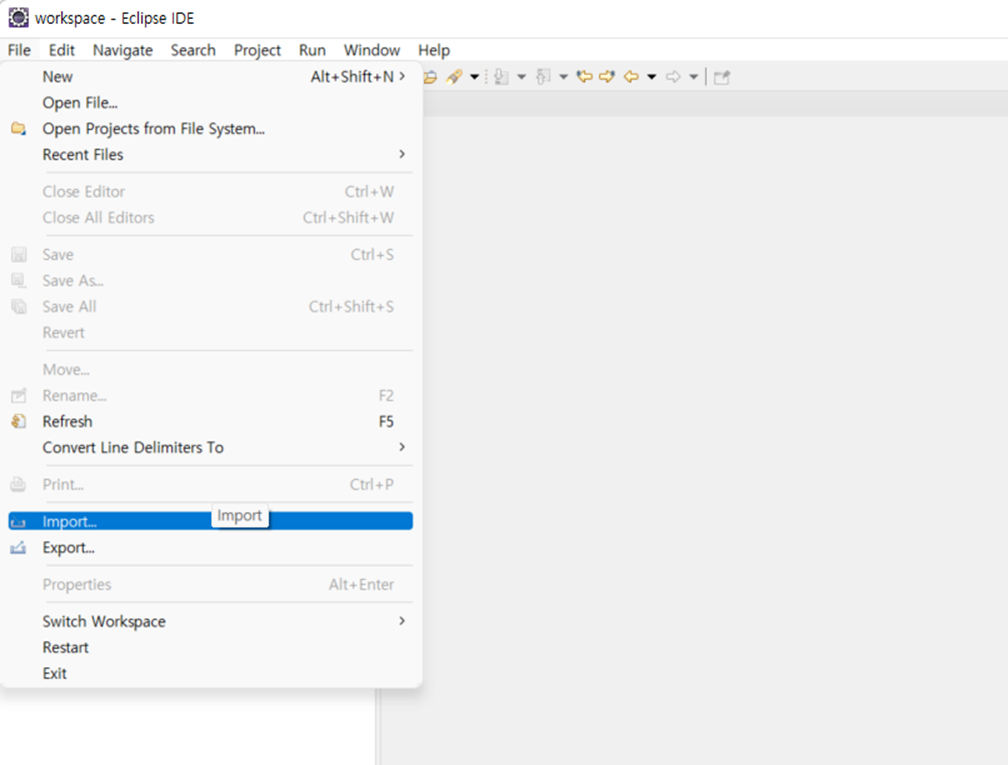Choose Open File... from the File menu

coord(210,103)
